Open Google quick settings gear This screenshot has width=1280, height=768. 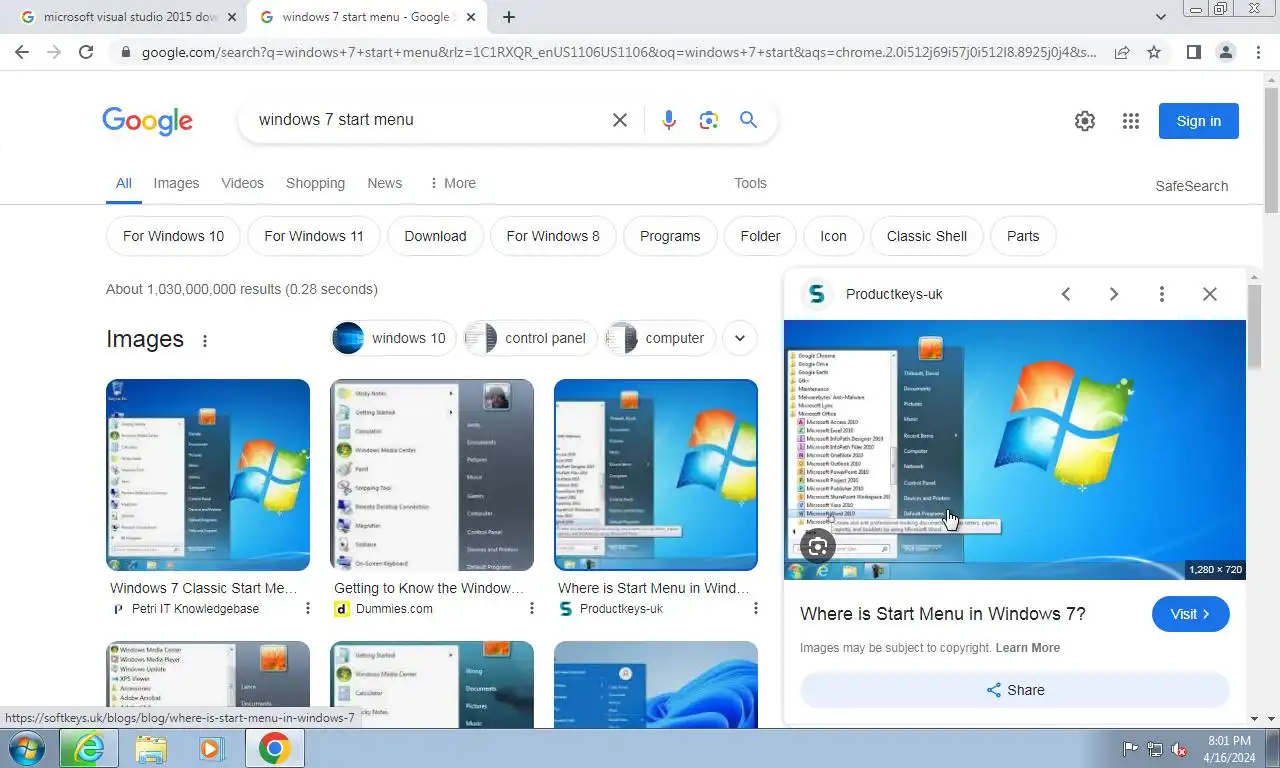1085,121
